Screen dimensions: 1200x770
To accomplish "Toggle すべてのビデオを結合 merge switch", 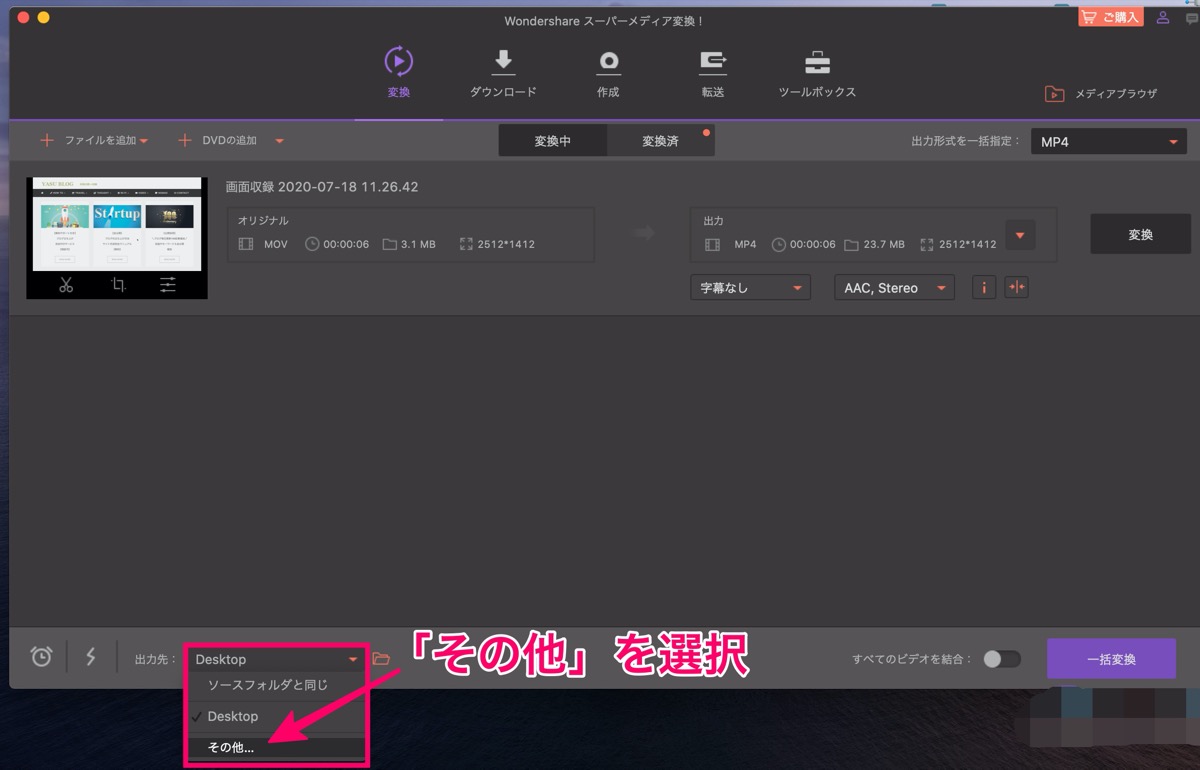I will point(1002,659).
